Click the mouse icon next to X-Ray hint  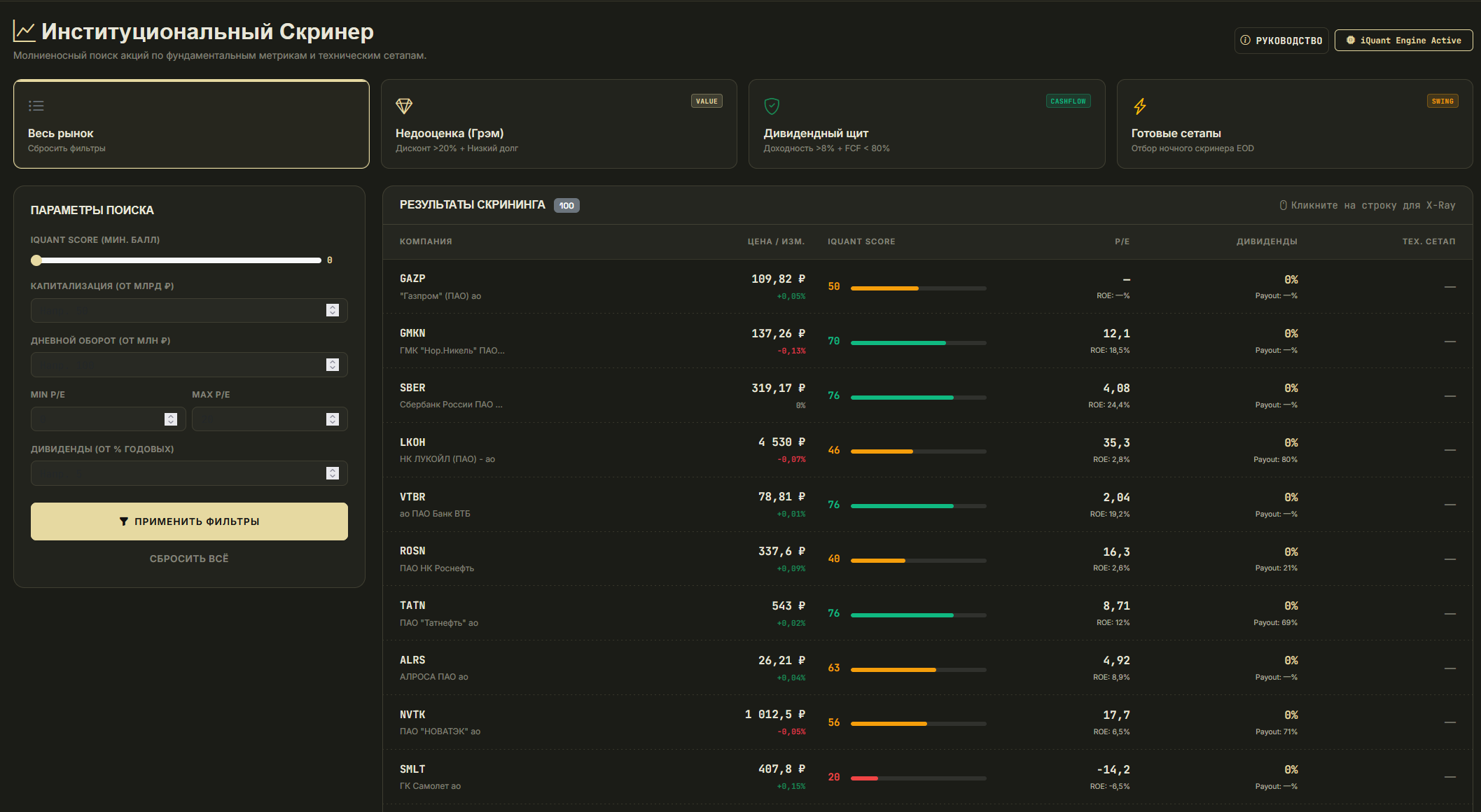click(x=1284, y=205)
